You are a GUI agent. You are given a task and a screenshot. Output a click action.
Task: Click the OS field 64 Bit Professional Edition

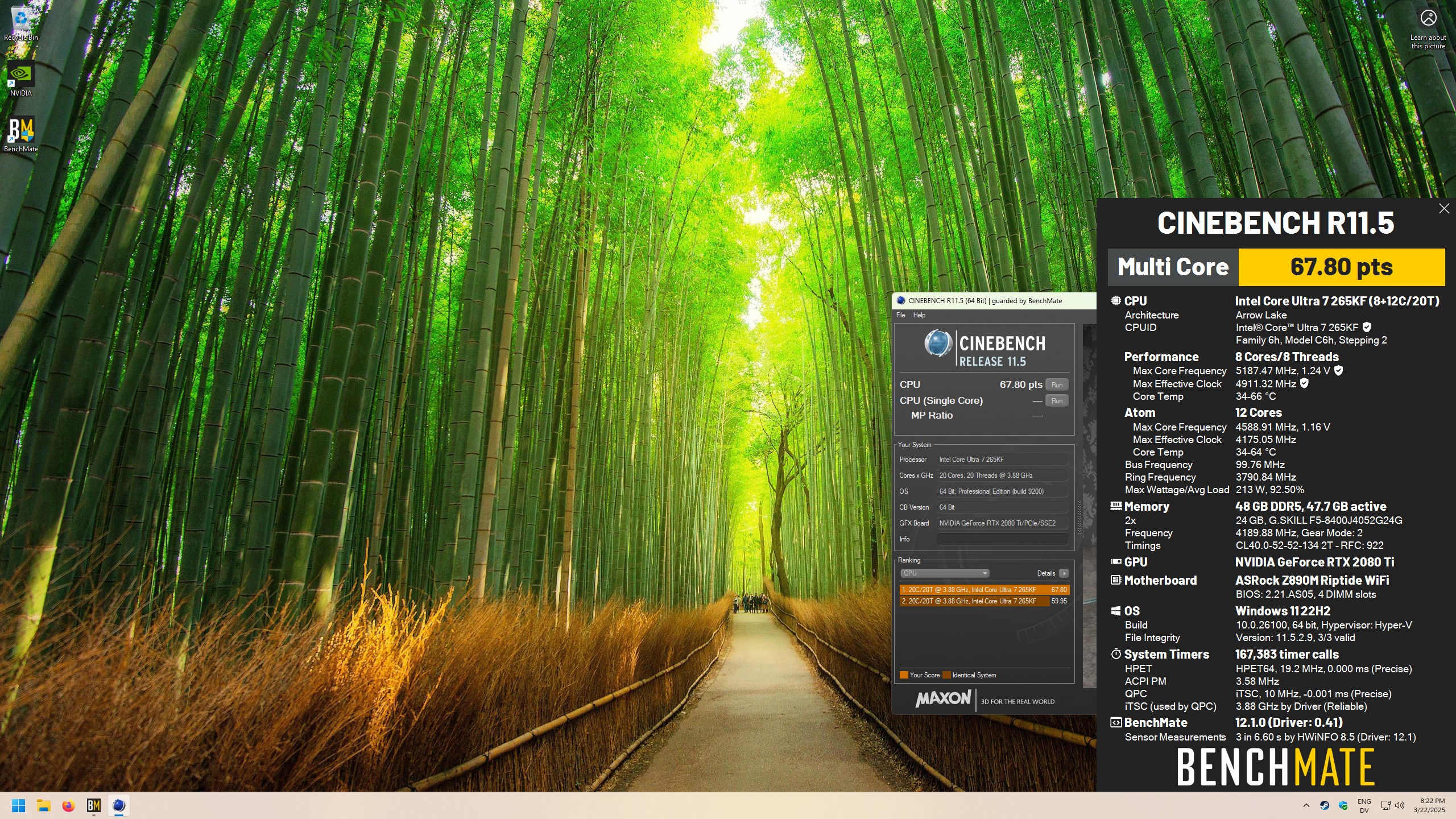coord(1002,491)
